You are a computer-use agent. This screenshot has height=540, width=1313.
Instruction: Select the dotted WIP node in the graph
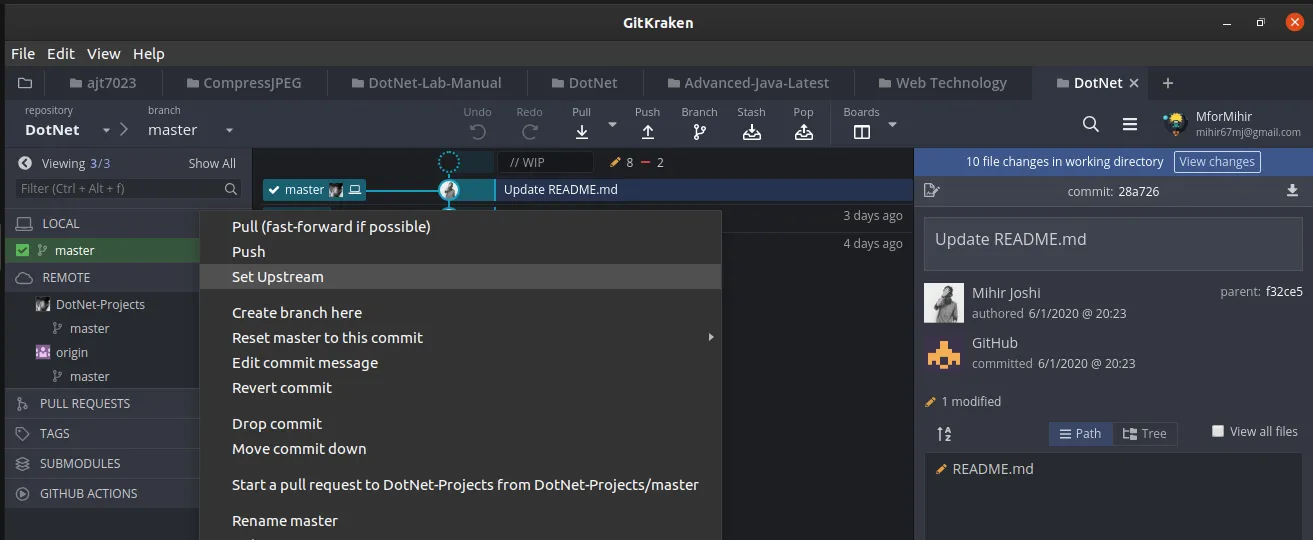point(449,162)
